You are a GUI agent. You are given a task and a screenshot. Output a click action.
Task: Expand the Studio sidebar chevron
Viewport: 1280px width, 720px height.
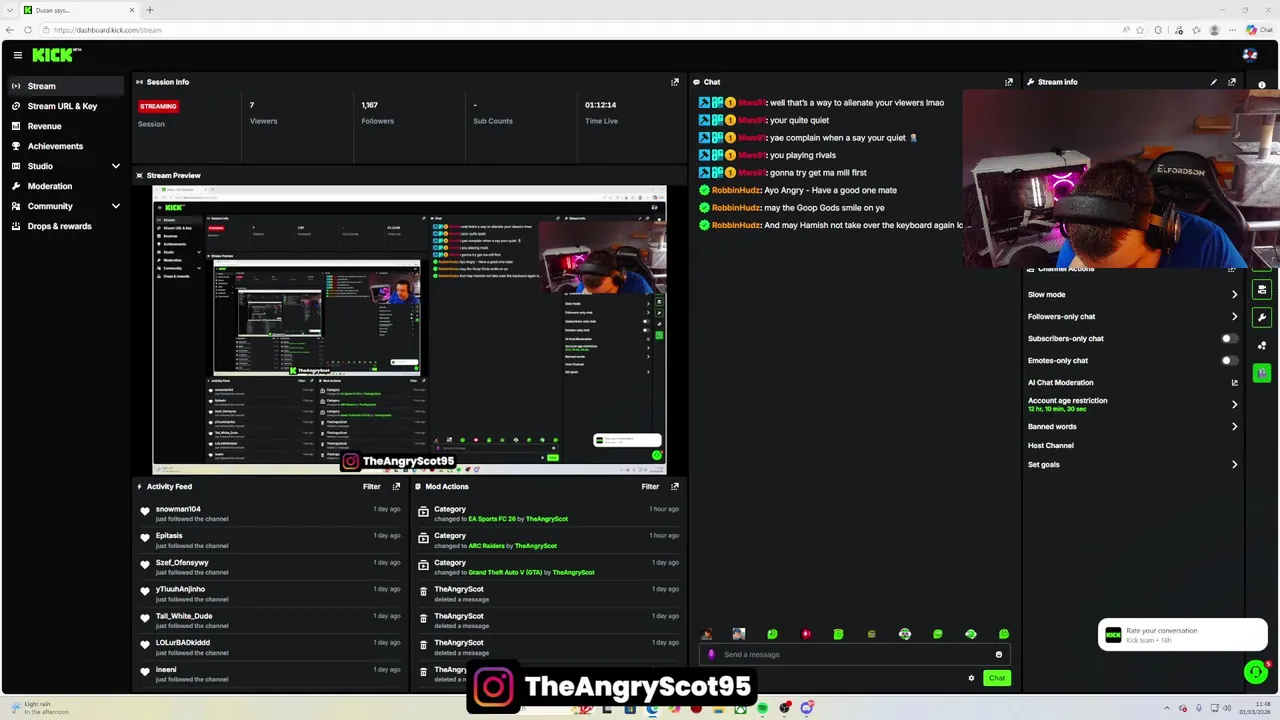(115, 166)
